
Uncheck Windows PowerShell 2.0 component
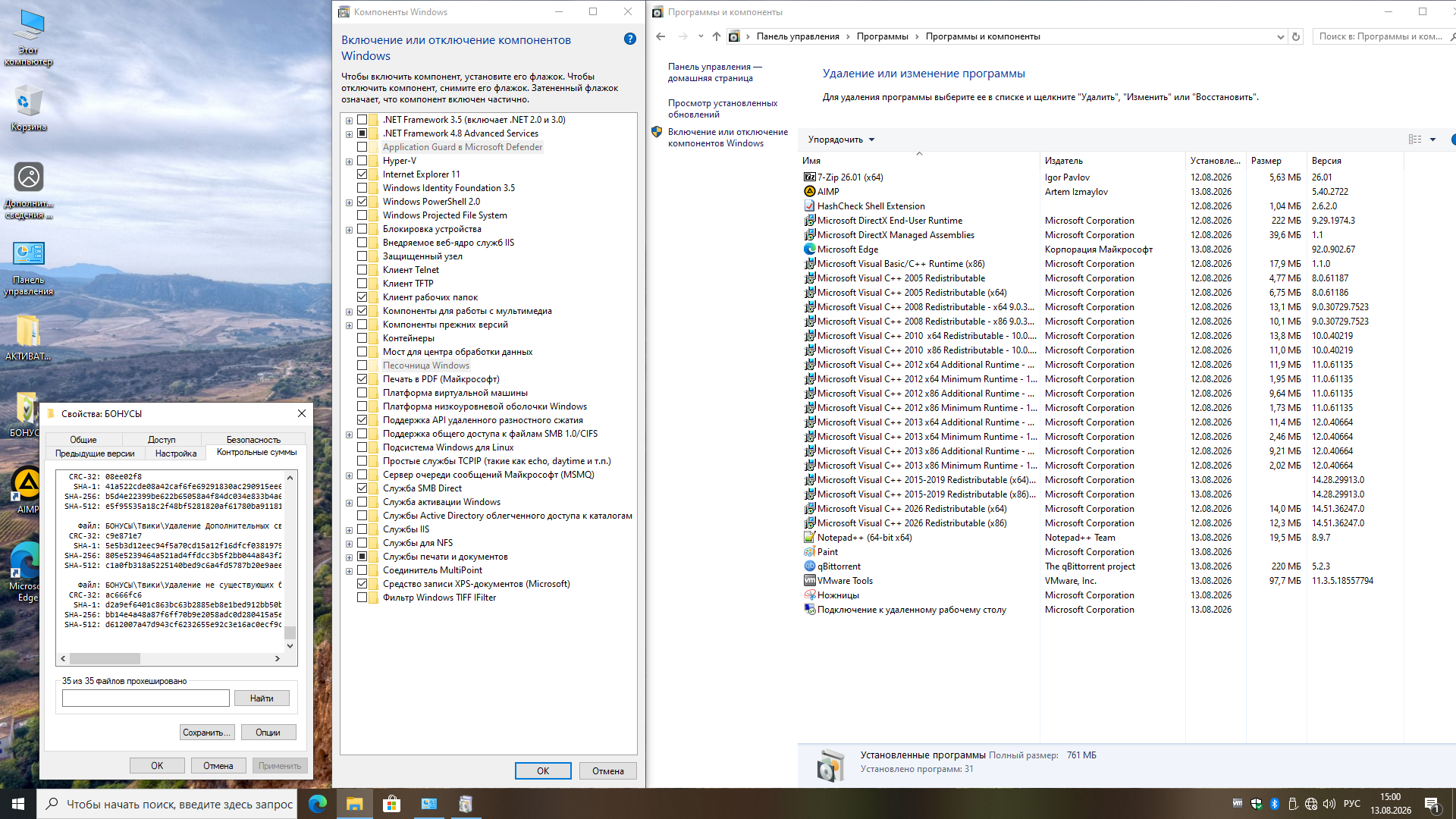362,202
